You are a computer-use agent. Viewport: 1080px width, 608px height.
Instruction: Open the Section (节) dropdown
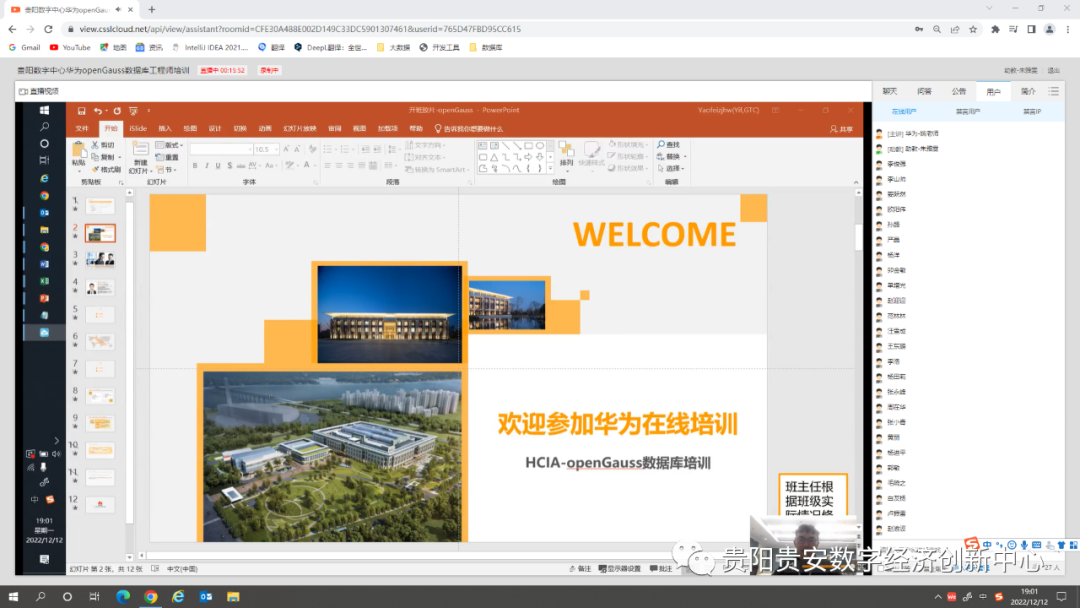pyautogui.click(x=167, y=169)
